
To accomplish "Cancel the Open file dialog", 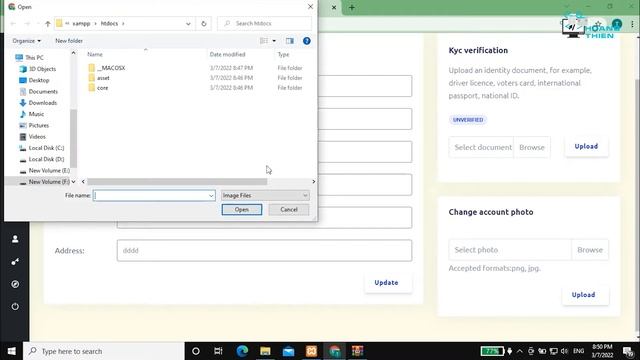I will [289, 209].
